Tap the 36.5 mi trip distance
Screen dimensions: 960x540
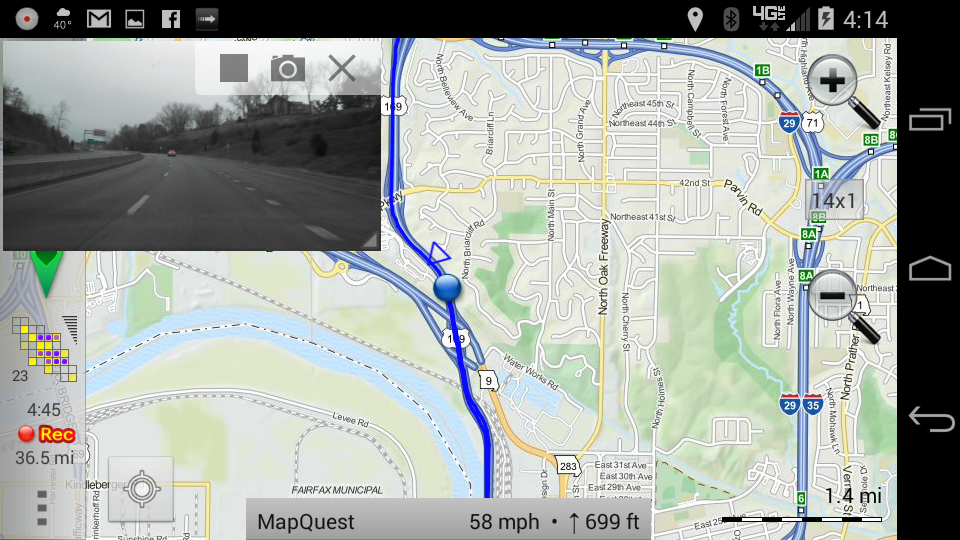pyautogui.click(x=44, y=457)
